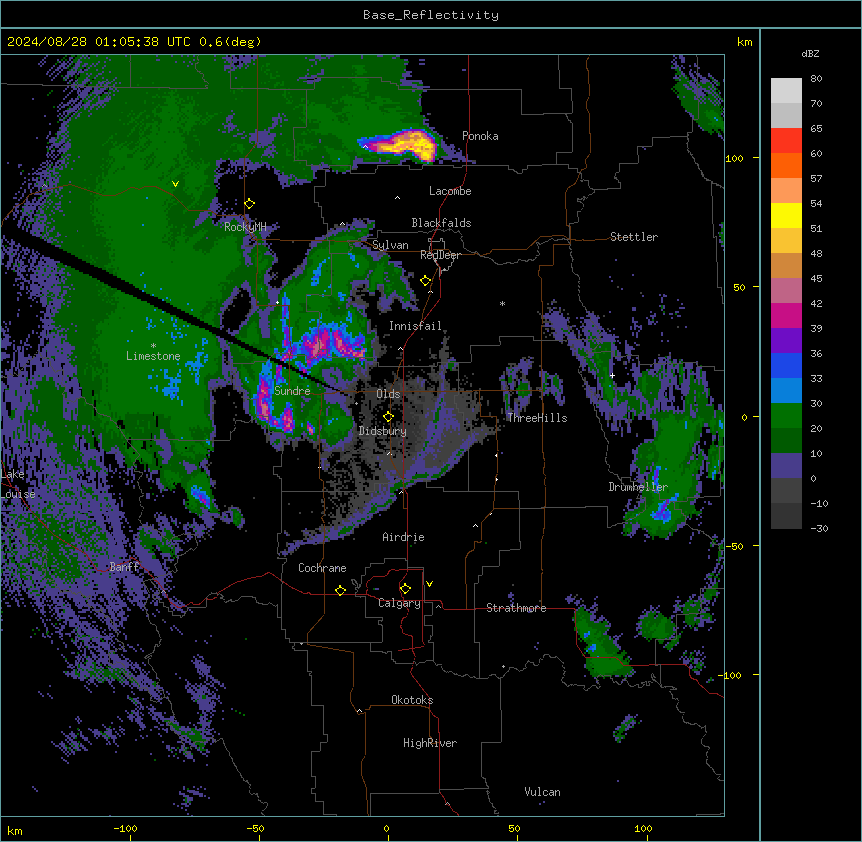Click the 42 dBZ magenta legend swatch
This screenshot has height=842, width=862.
tap(786, 315)
